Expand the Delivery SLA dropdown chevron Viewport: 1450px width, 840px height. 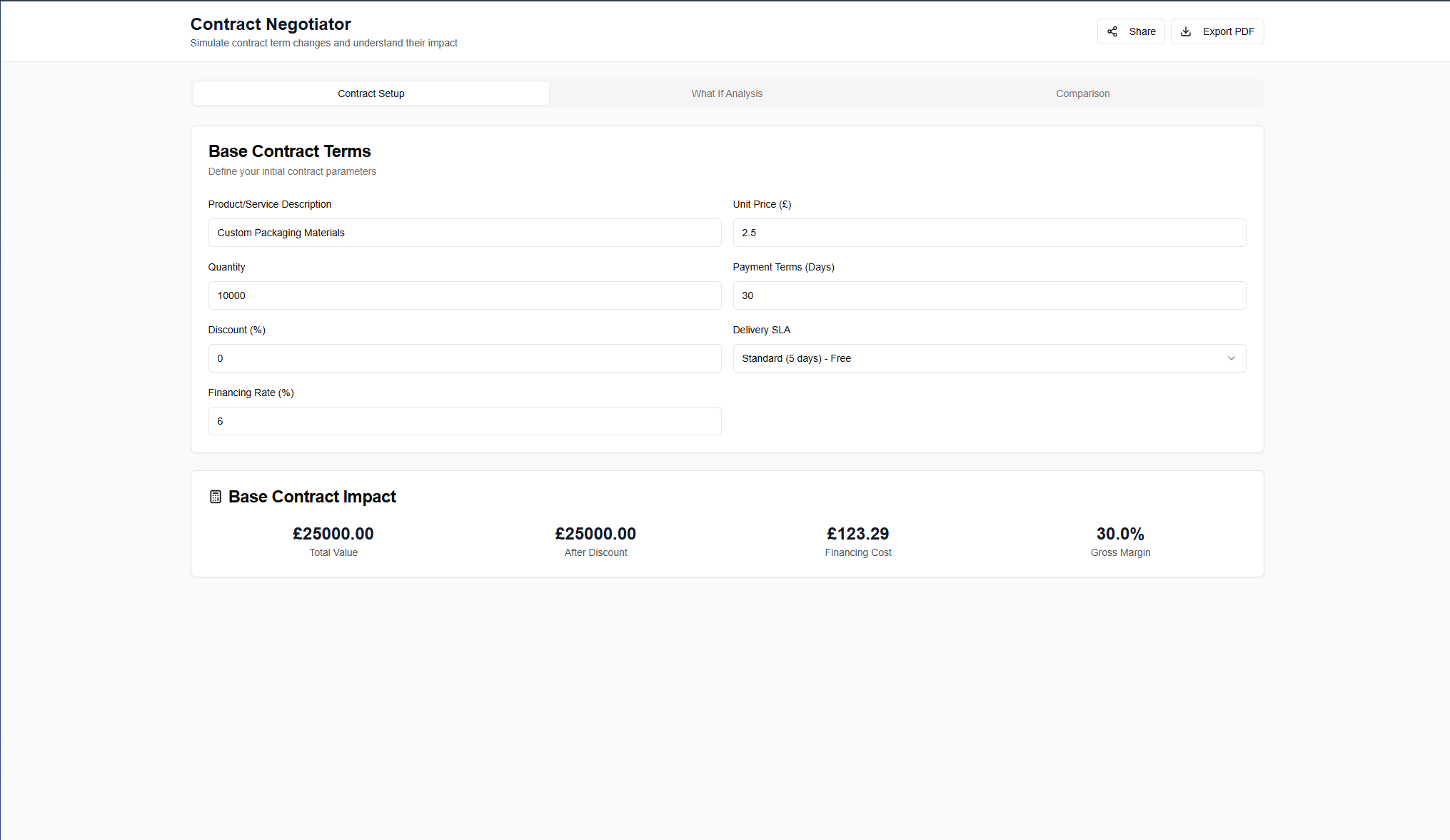coord(1231,358)
